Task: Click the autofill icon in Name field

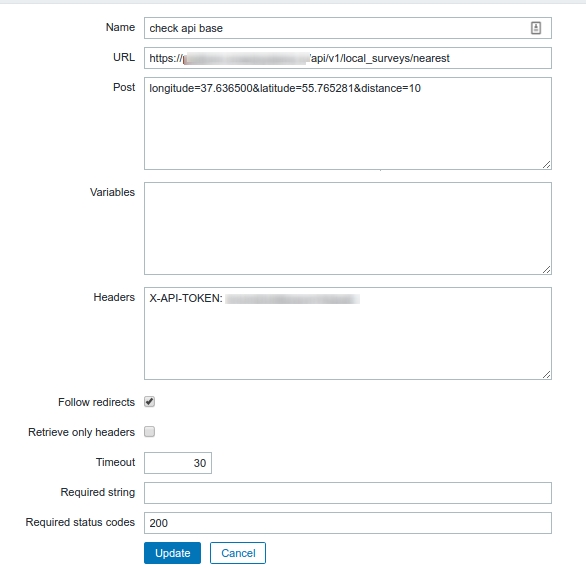Action: pos(536,28)
